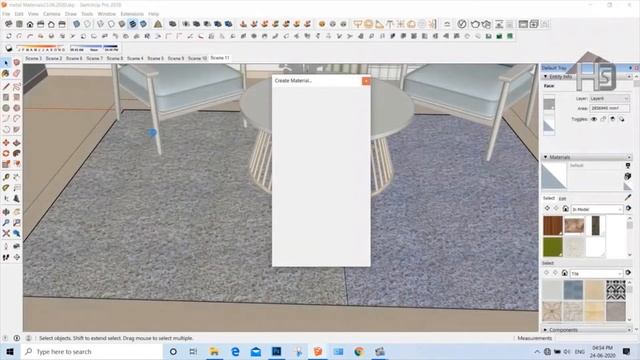Open Chrome from the taskbar
This screenshot has width=640, height=360.
(x=359, y=351)
